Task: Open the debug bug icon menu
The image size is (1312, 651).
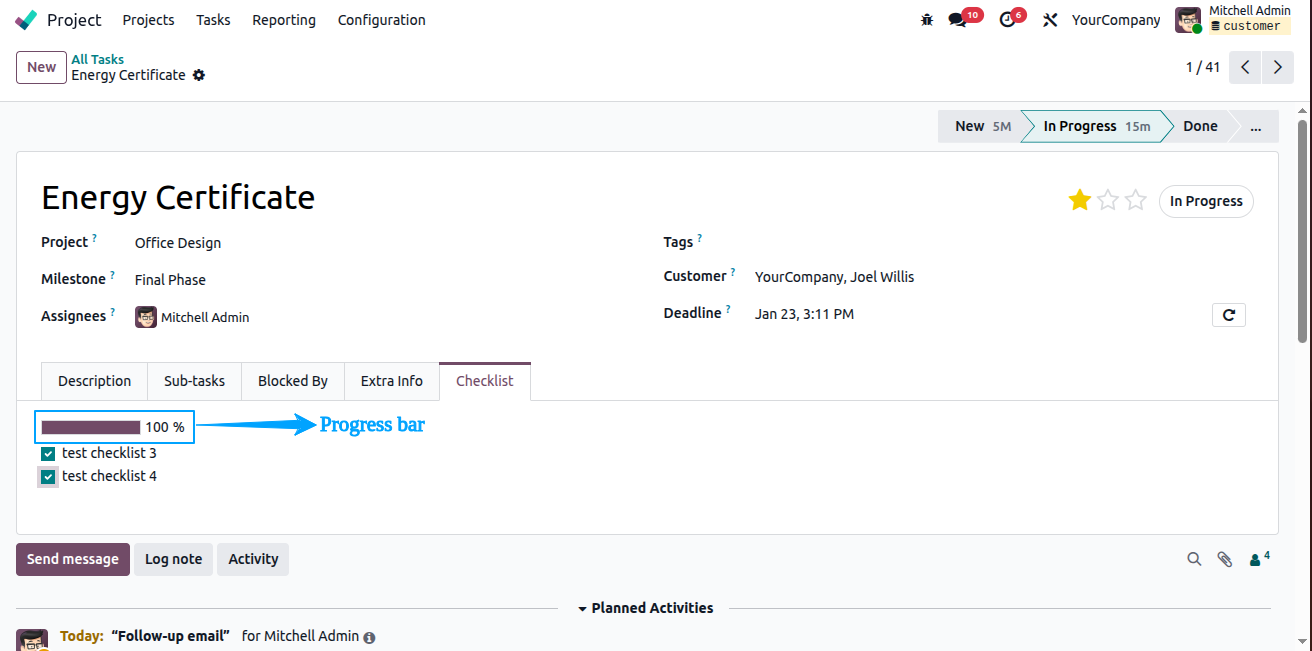Action: pyautogui.click(x=926, y=20)
